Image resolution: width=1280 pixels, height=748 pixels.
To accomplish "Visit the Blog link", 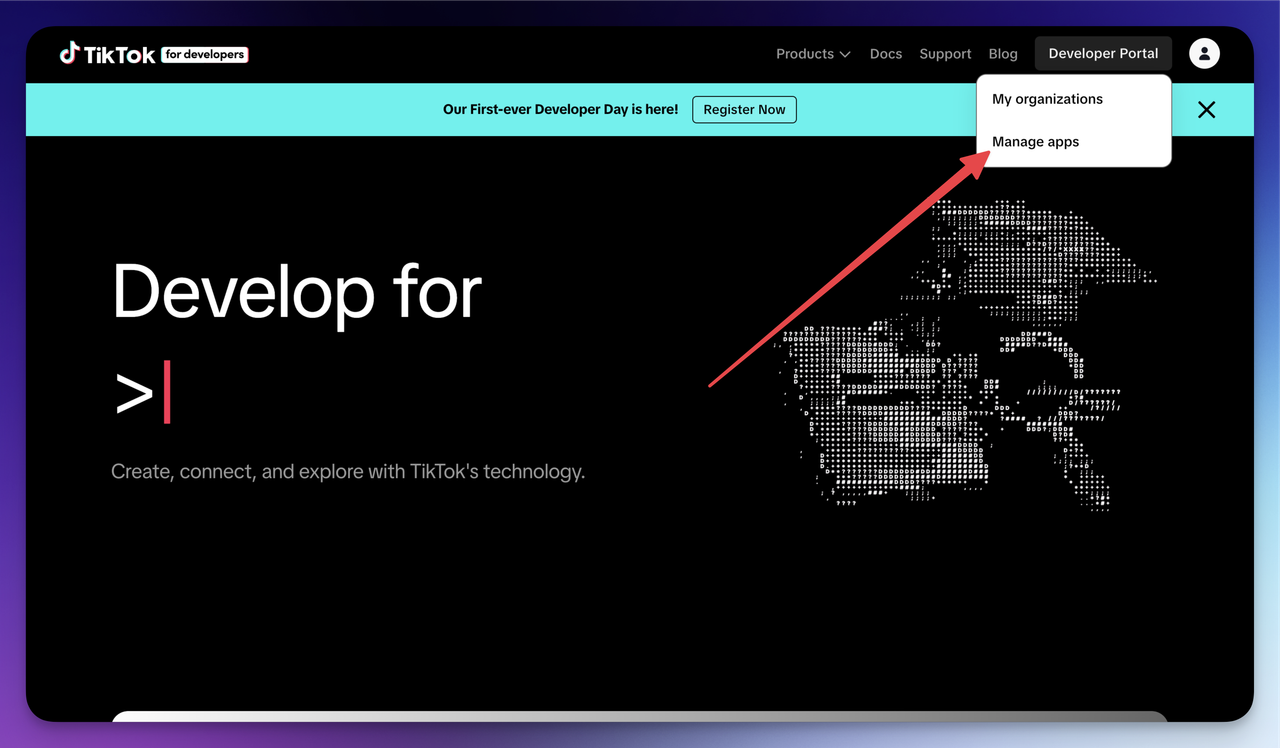I will (x=1003, y=54).
